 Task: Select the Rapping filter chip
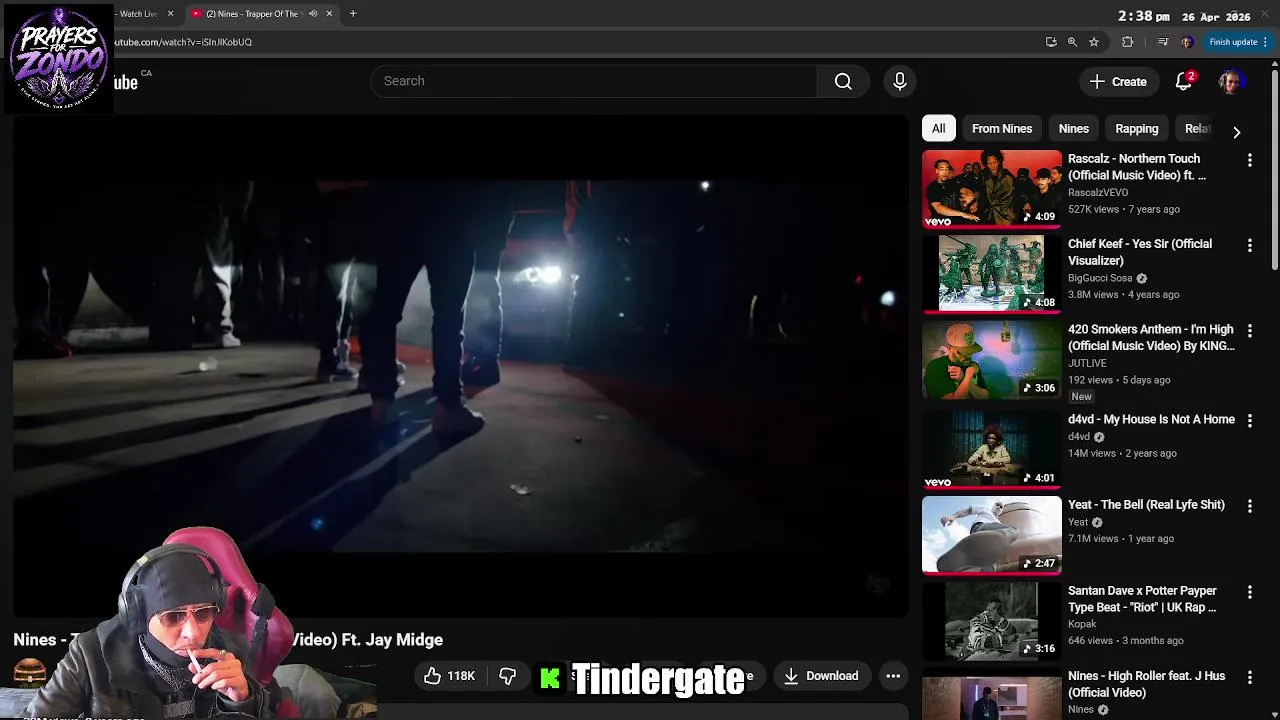click(1137, 128)
